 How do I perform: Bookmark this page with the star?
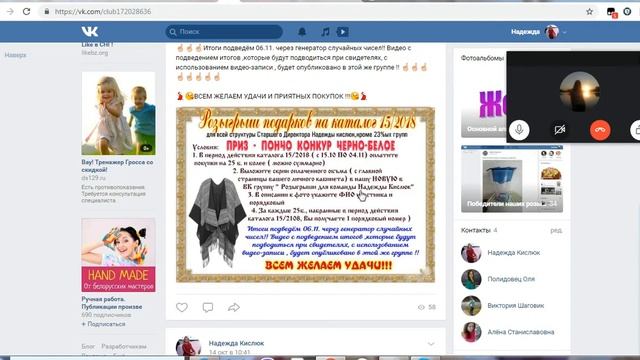[589, 11]
